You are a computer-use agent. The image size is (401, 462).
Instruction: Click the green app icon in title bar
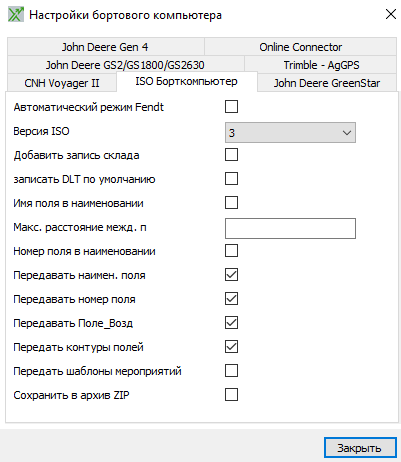tap(16, 15)
